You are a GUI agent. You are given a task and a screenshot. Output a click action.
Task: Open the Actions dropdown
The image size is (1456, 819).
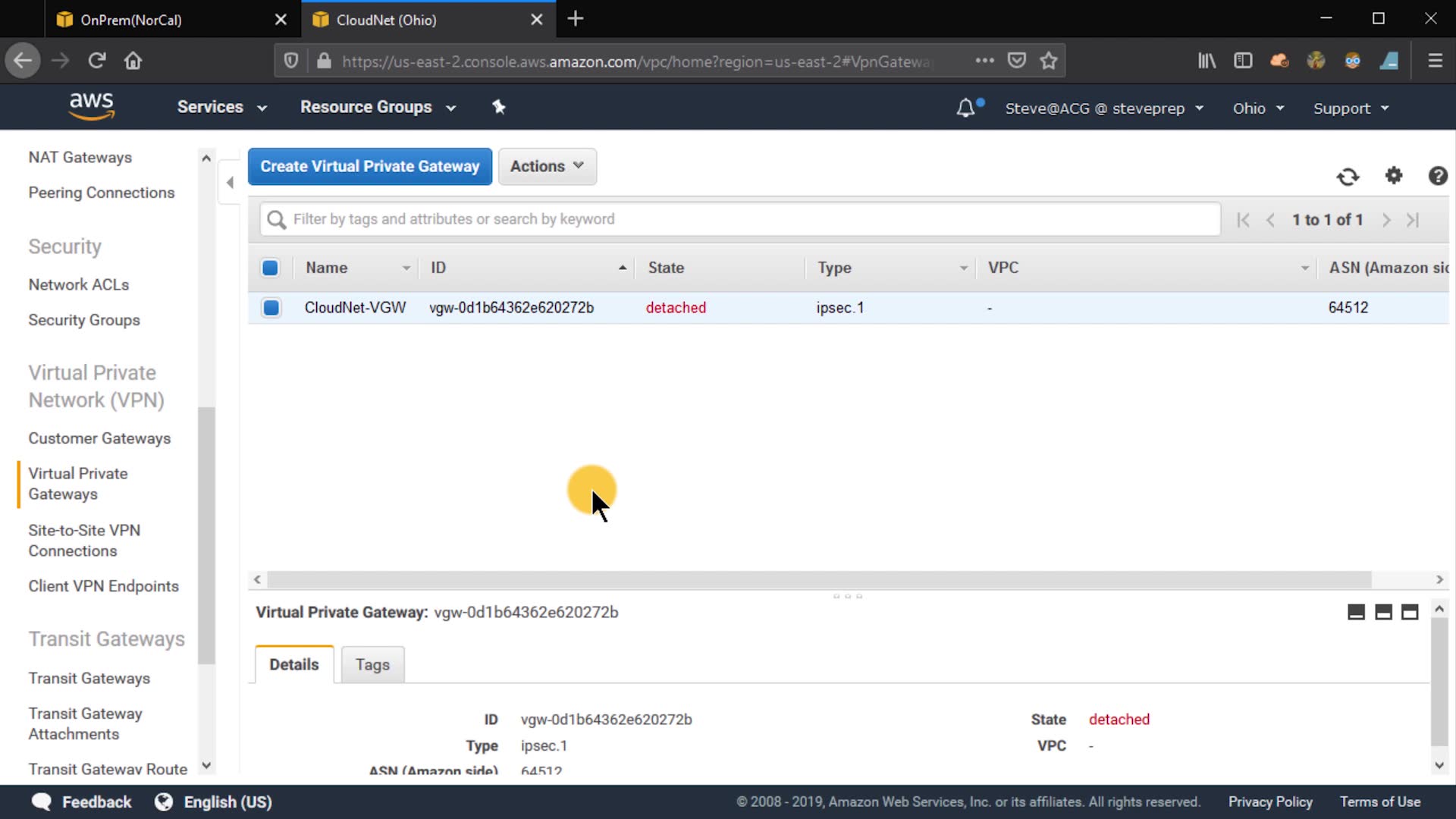(x=547, y=166)
